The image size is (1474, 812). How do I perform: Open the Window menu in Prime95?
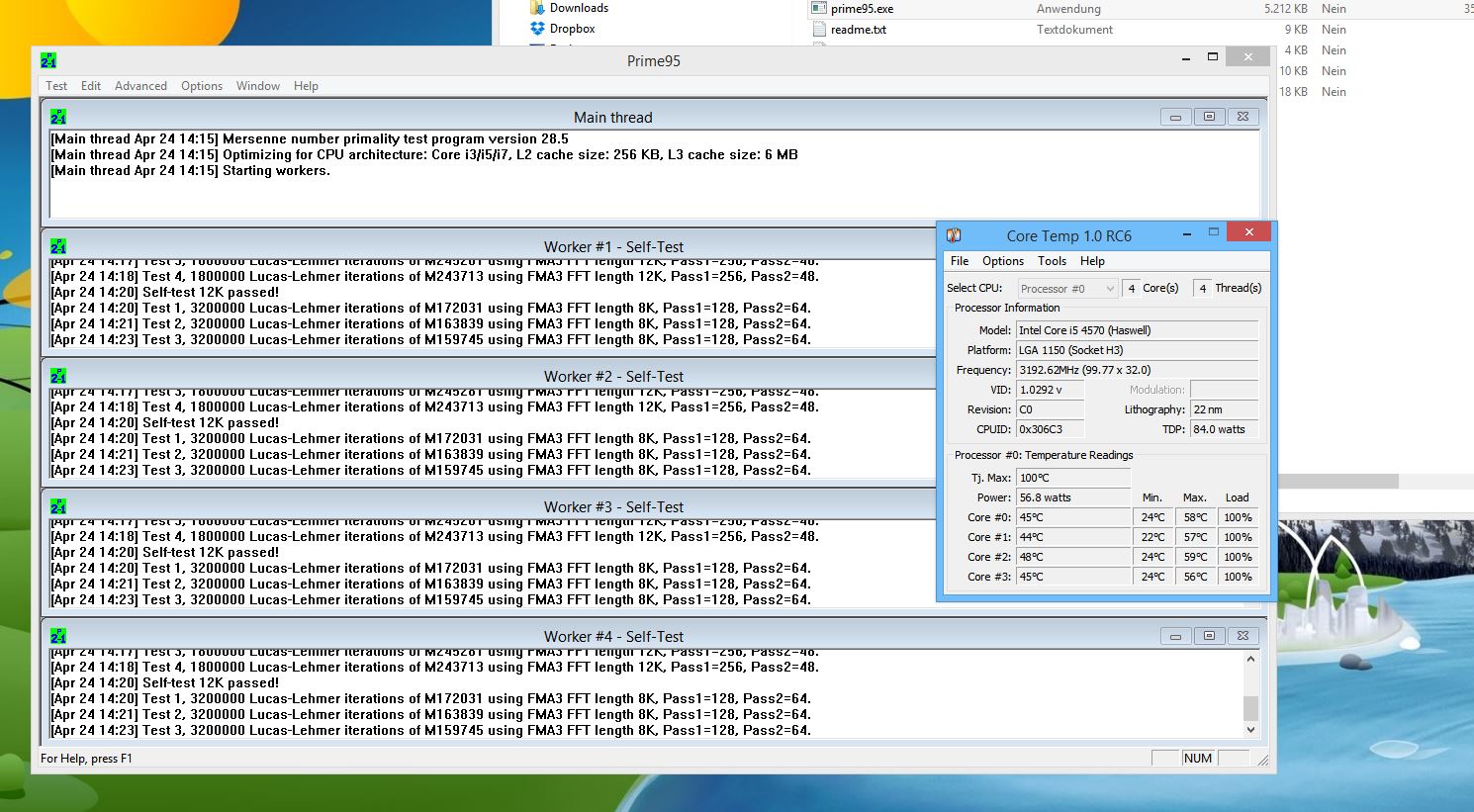(x=258, y=86)
